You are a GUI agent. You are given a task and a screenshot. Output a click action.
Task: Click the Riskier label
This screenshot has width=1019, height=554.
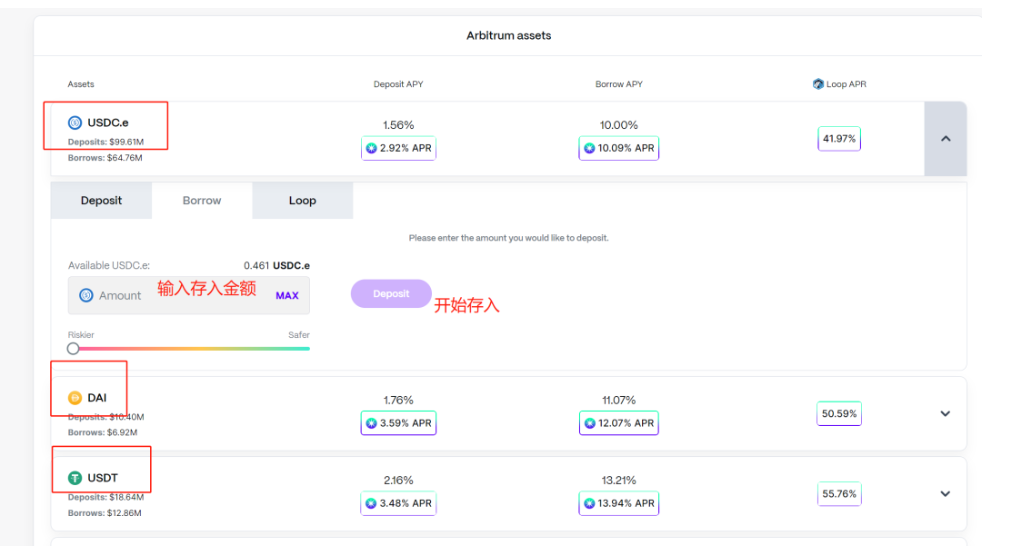tap(81, 335)
